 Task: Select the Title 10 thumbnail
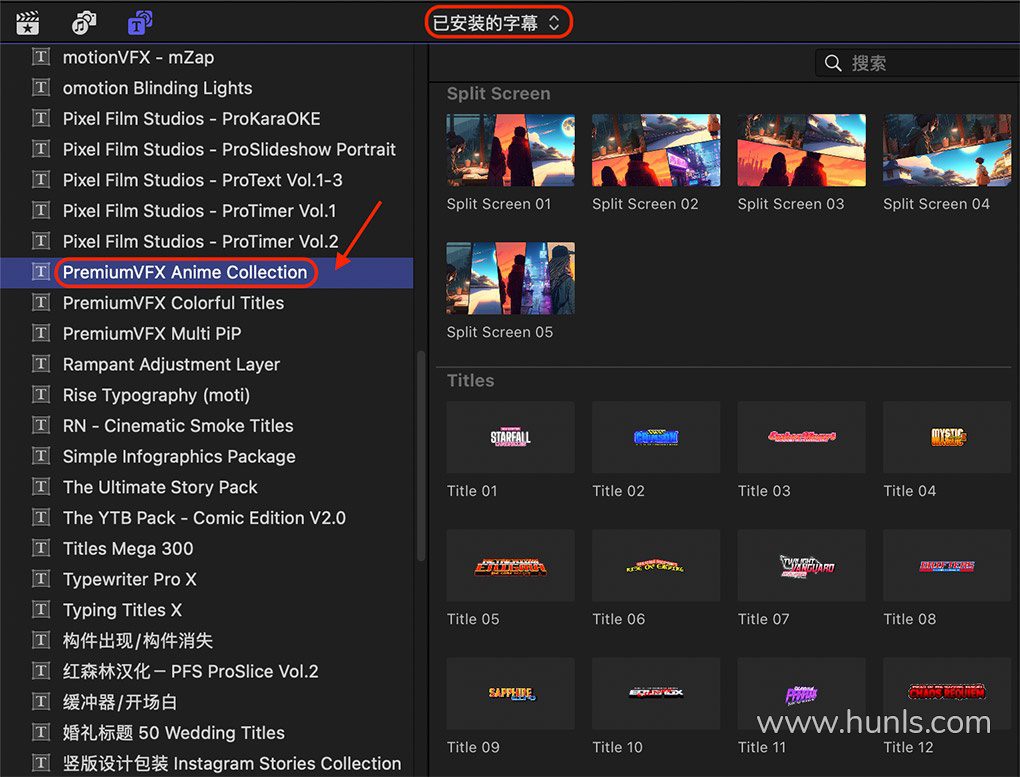tap(656, 694)
